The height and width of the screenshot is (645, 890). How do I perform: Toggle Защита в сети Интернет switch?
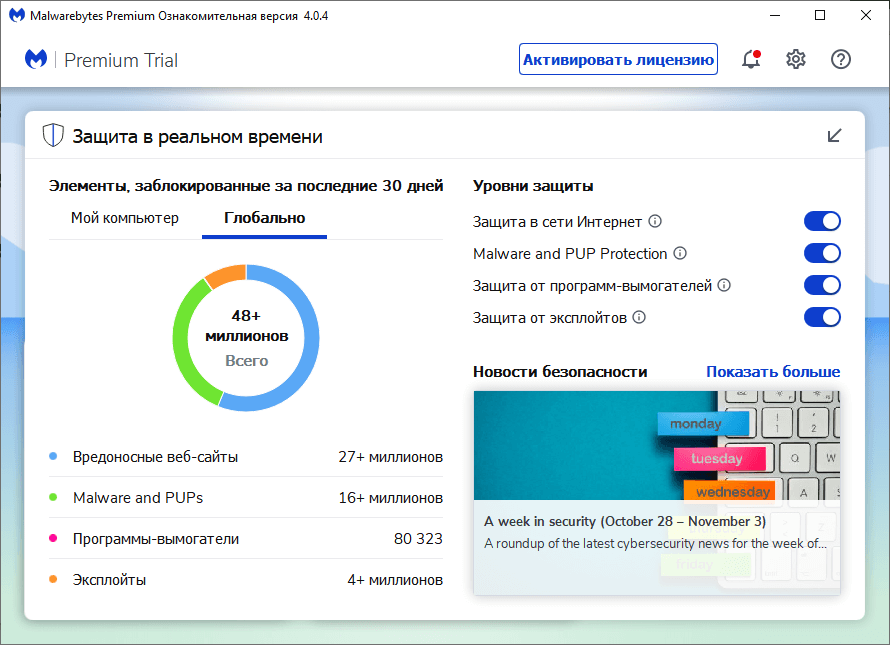click(x=822, y=221)
